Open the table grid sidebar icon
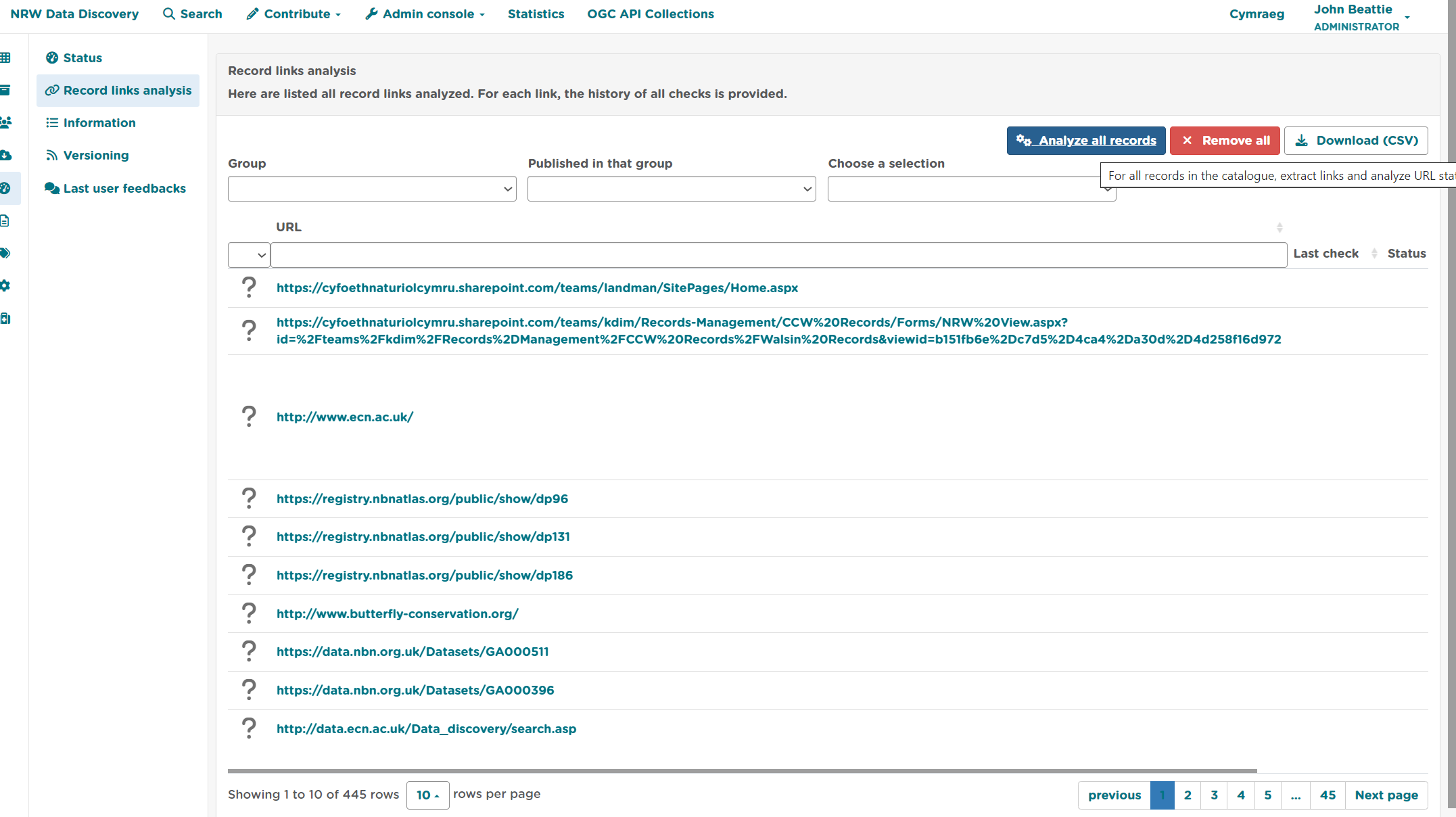 pyautogui.click(x=5, y=57)
